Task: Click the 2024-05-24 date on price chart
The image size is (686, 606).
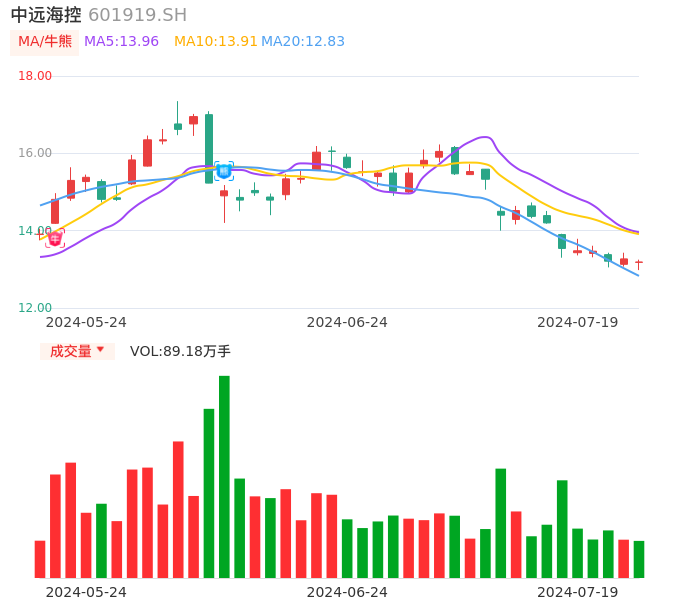Action: 86,322
